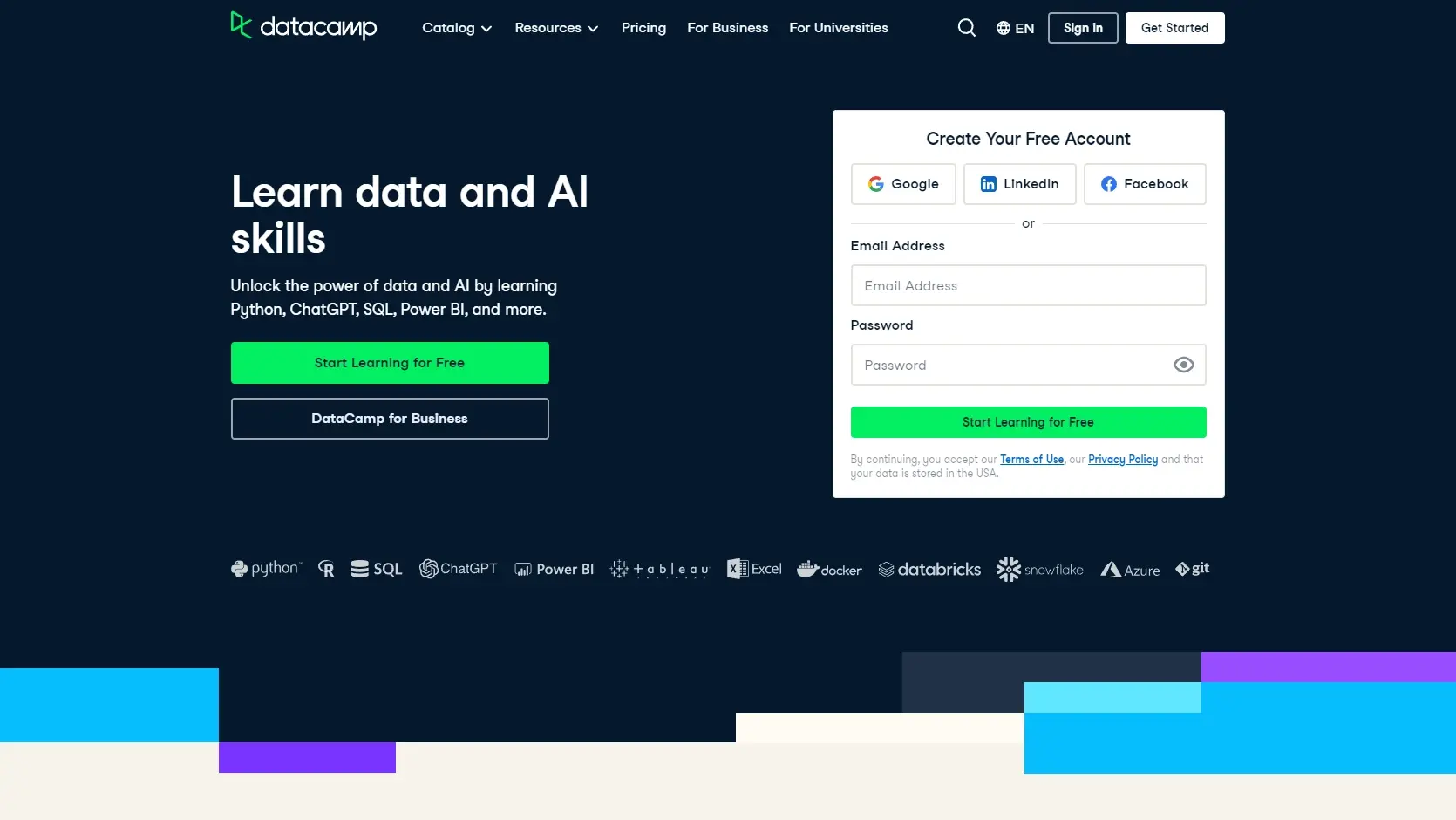1456x820 pixels.
Task: Expand the Resources dropdown menu
Action: click(x=556, y=28)
